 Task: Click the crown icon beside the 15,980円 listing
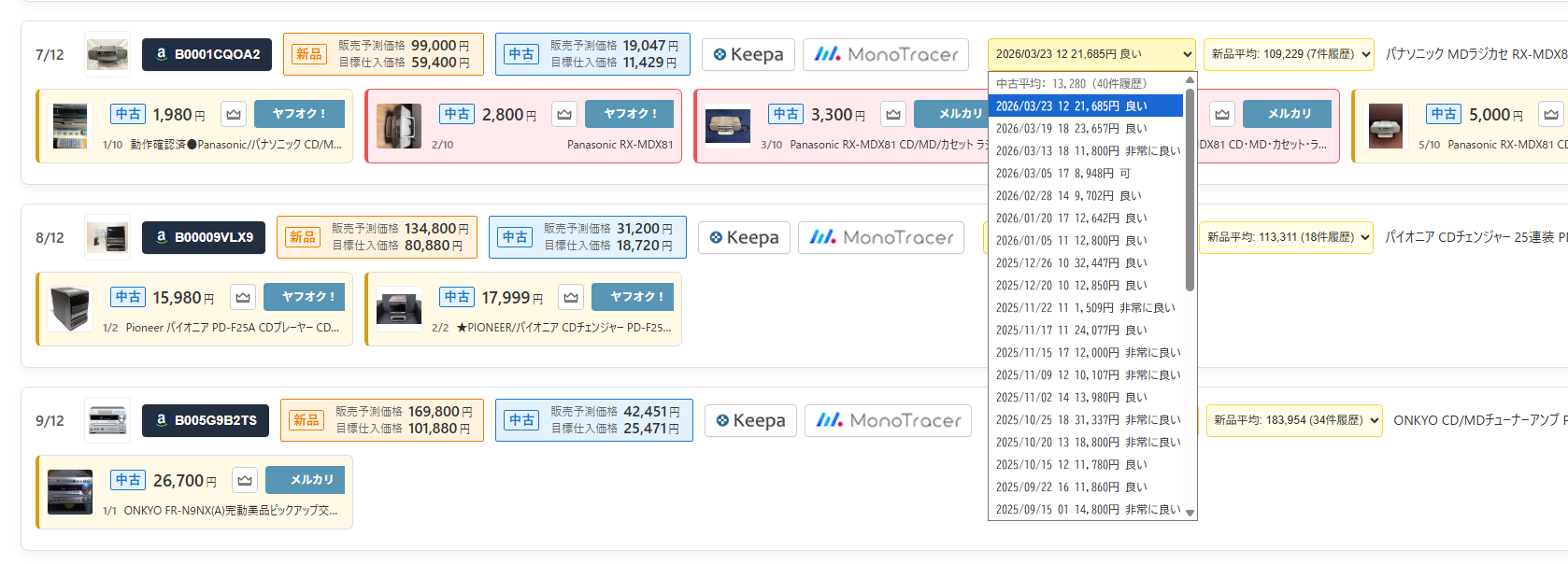click(243, 297)
